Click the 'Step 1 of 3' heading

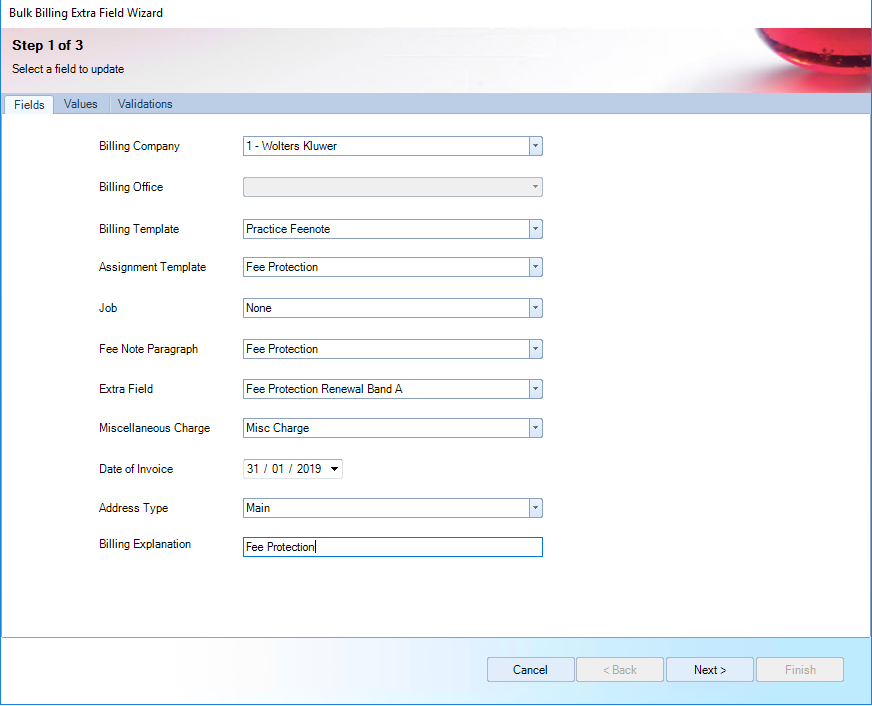click(48, 45)
